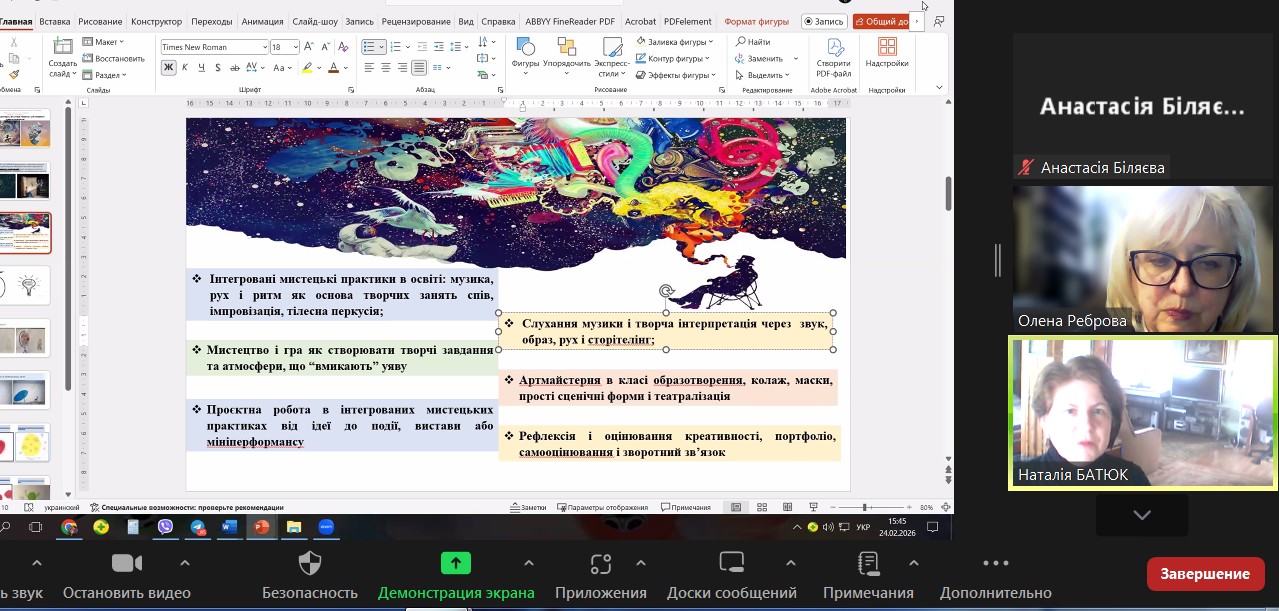This screenshot has height=611, width=1279.
Task: Click Arrange (Упорядочить) shapes icon
Action: (x=567, y=49)
